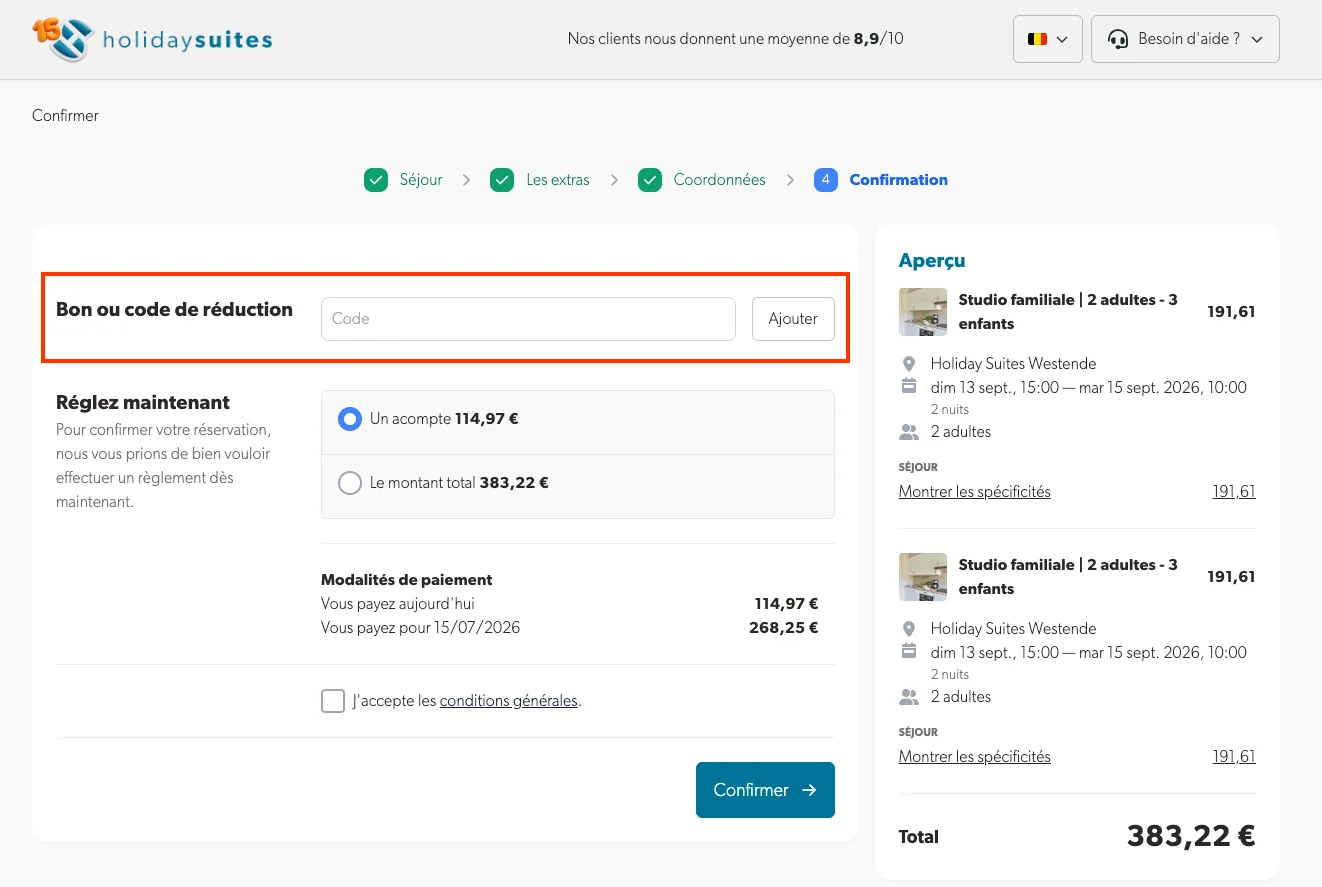Select Le montant total 383,22 € option
The height and width of the screenshot is (887, 1322).
[x=578, y=486]
